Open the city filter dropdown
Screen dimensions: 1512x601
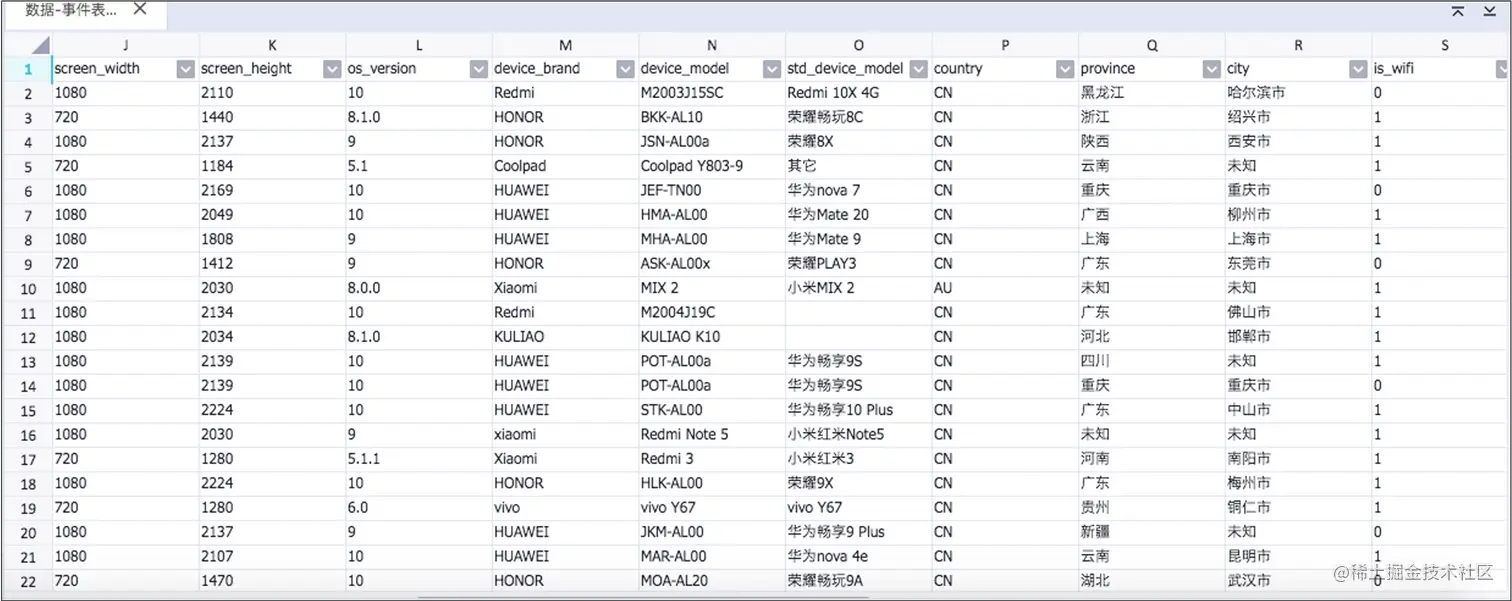pos(1358,69)
